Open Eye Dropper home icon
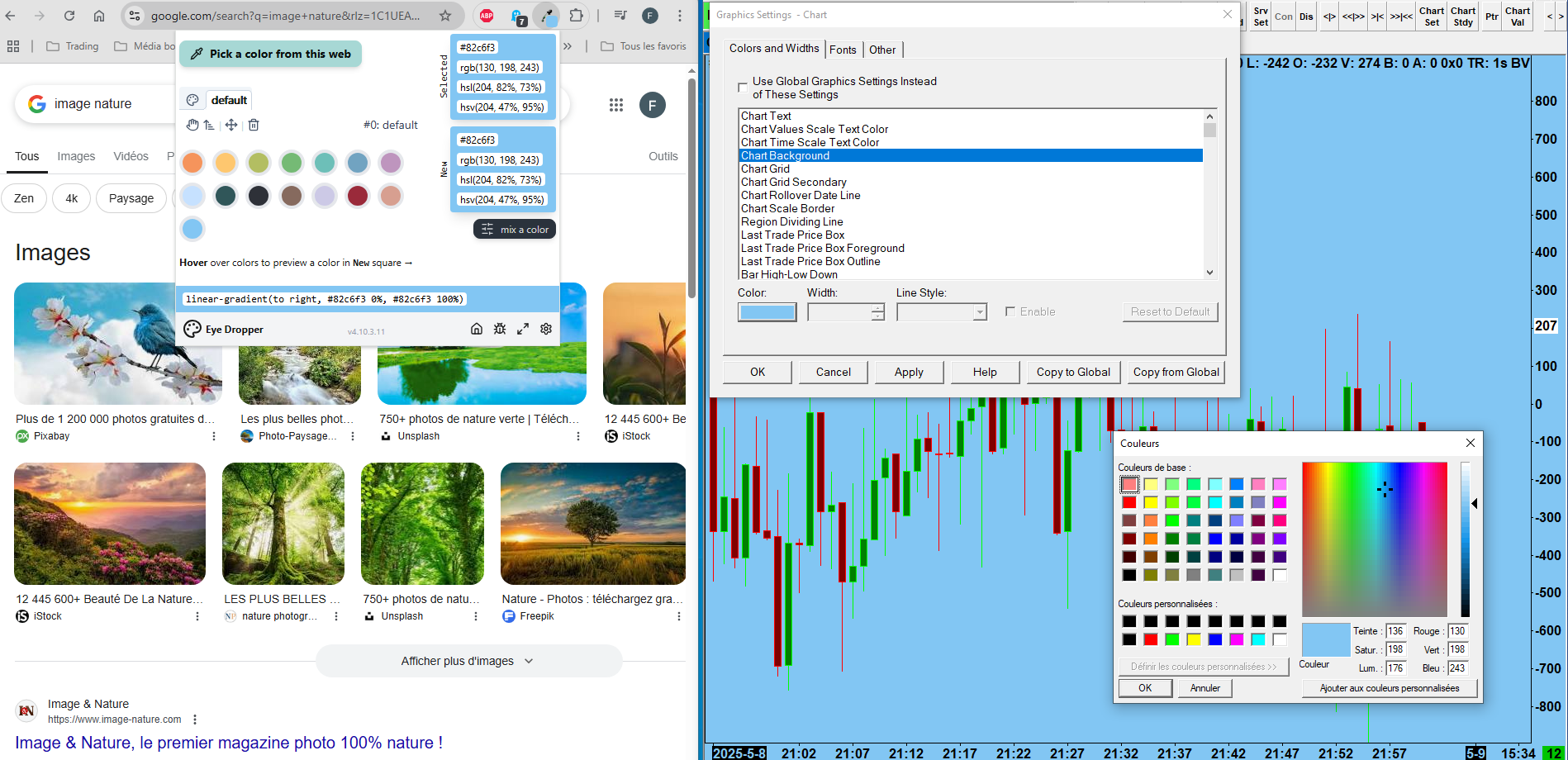This screenshot has width=1568, height=760. click(x=477, y=329)
